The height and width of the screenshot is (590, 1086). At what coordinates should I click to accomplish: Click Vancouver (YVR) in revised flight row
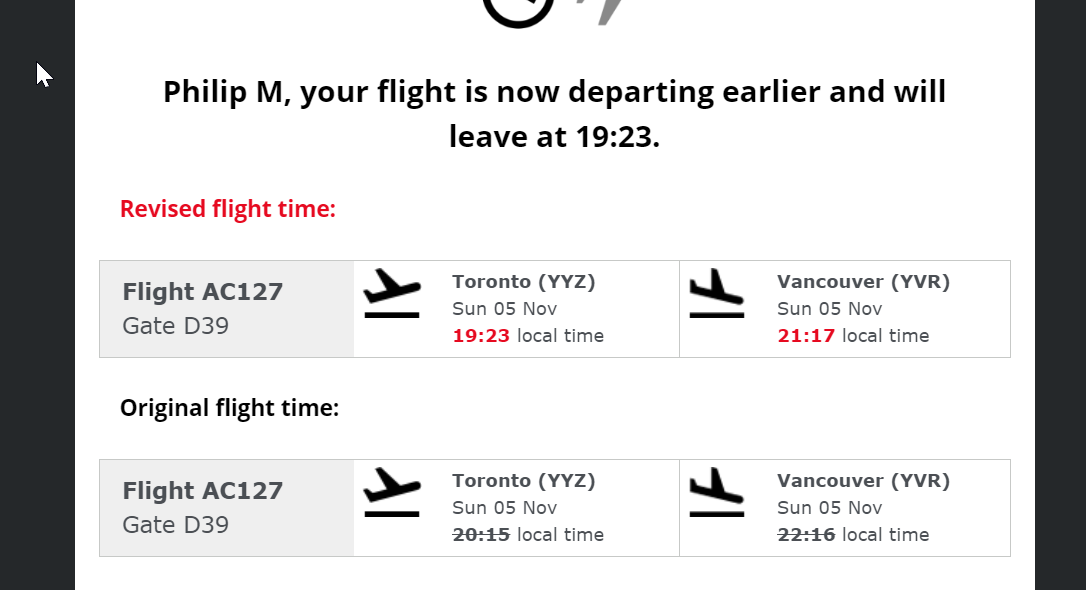[863, 282]
